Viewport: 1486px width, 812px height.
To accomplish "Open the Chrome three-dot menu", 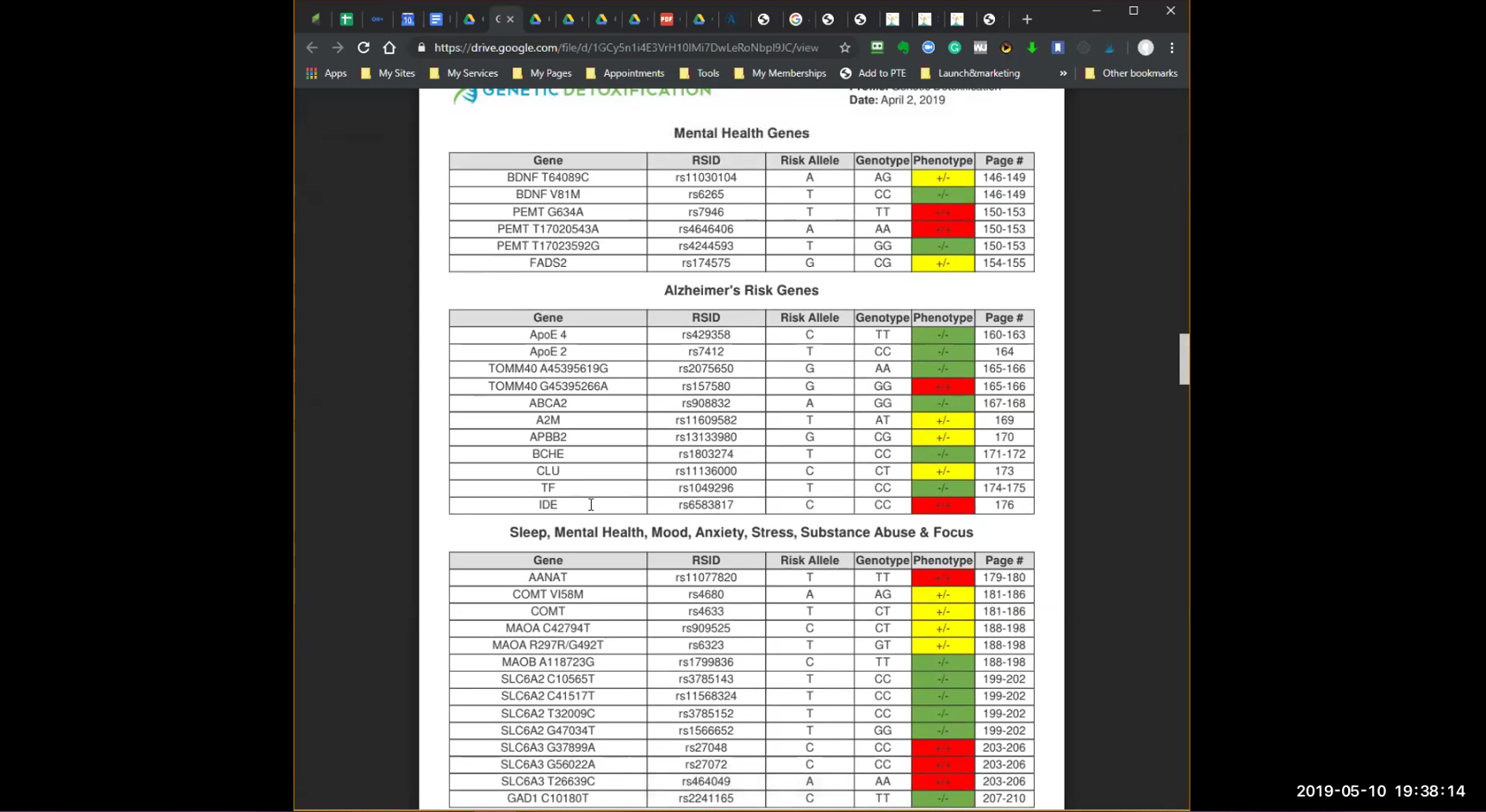I will point(1172,48).
